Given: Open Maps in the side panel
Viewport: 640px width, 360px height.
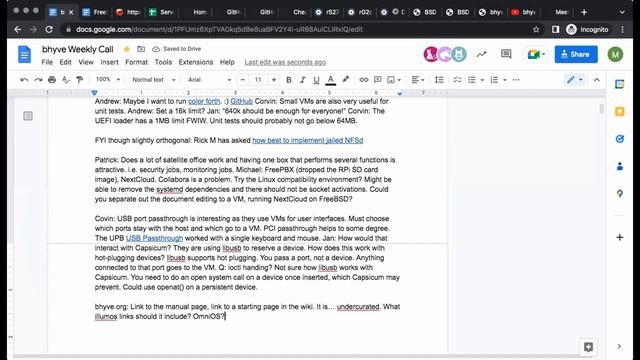Looking at the screenshot, I should point(620,193).
